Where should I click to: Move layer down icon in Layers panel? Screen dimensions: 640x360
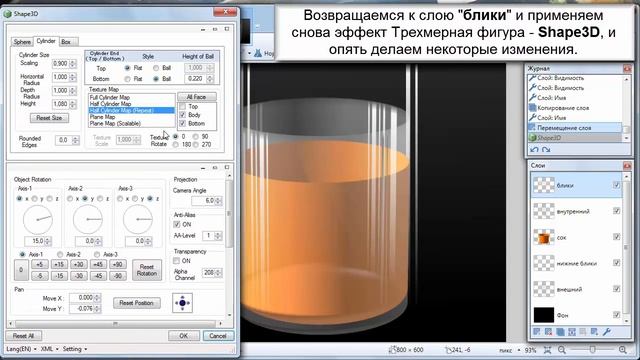pos(595,332)
